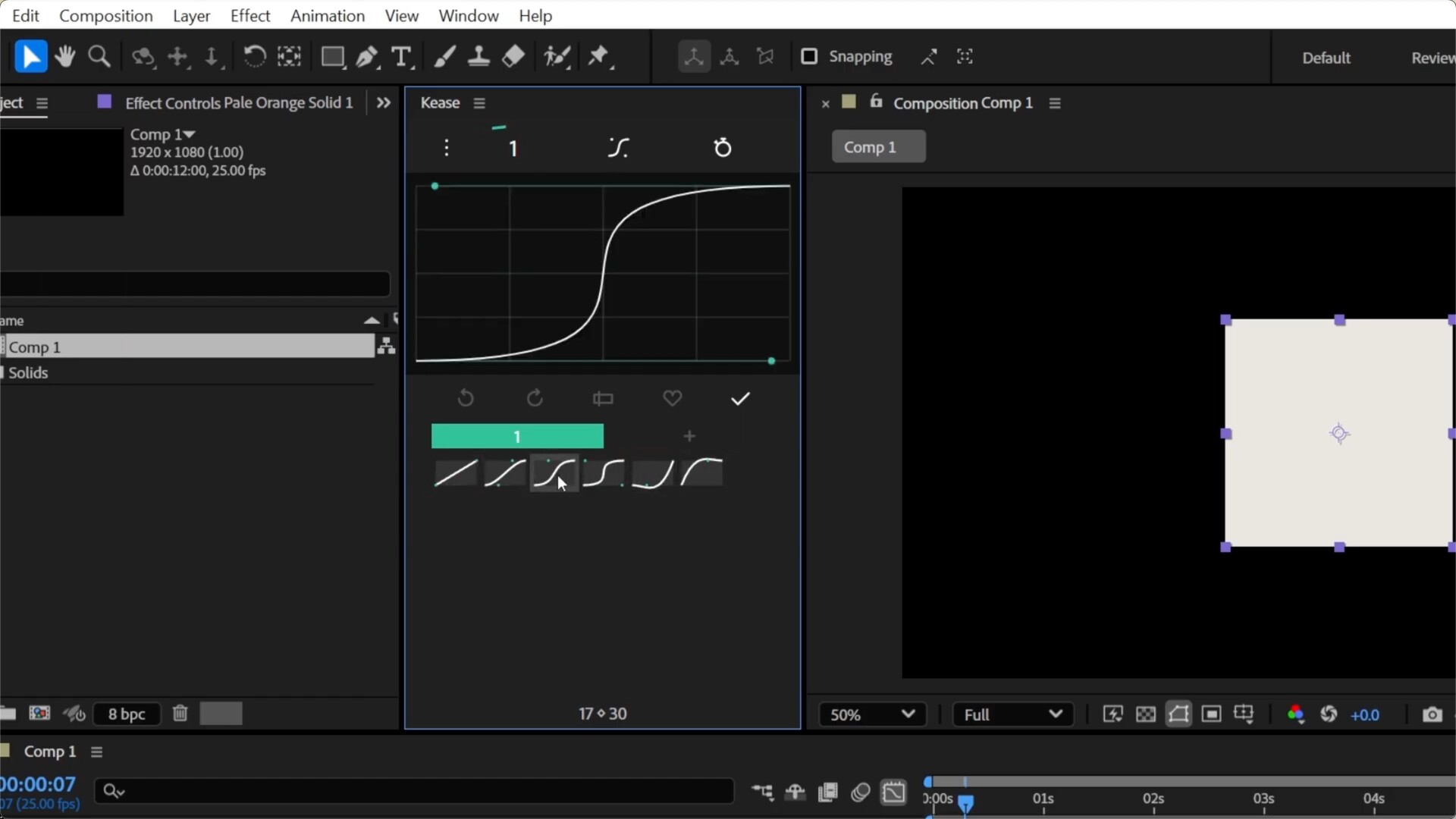Choose the Type tool
Image resolution: width=1456 pixels, height=819 pixels.
[401, 57]
